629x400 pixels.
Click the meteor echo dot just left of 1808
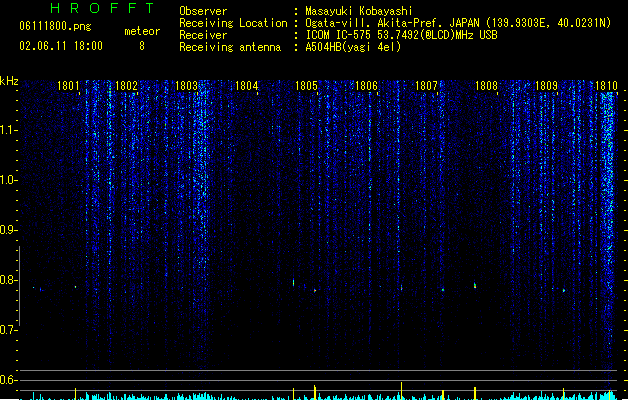pyautogui.click(x=475, y=286)
